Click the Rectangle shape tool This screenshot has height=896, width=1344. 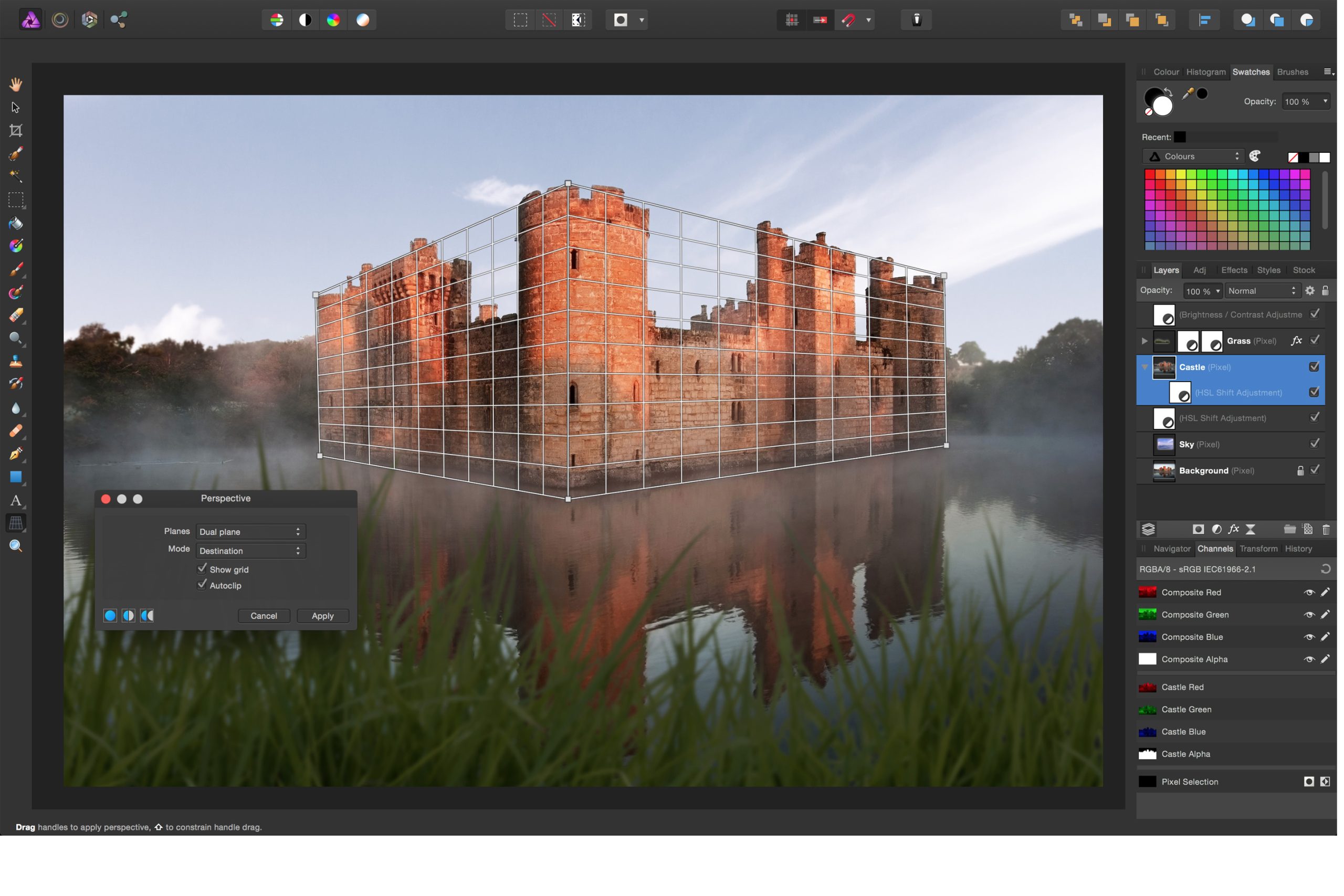click(15, 477)
